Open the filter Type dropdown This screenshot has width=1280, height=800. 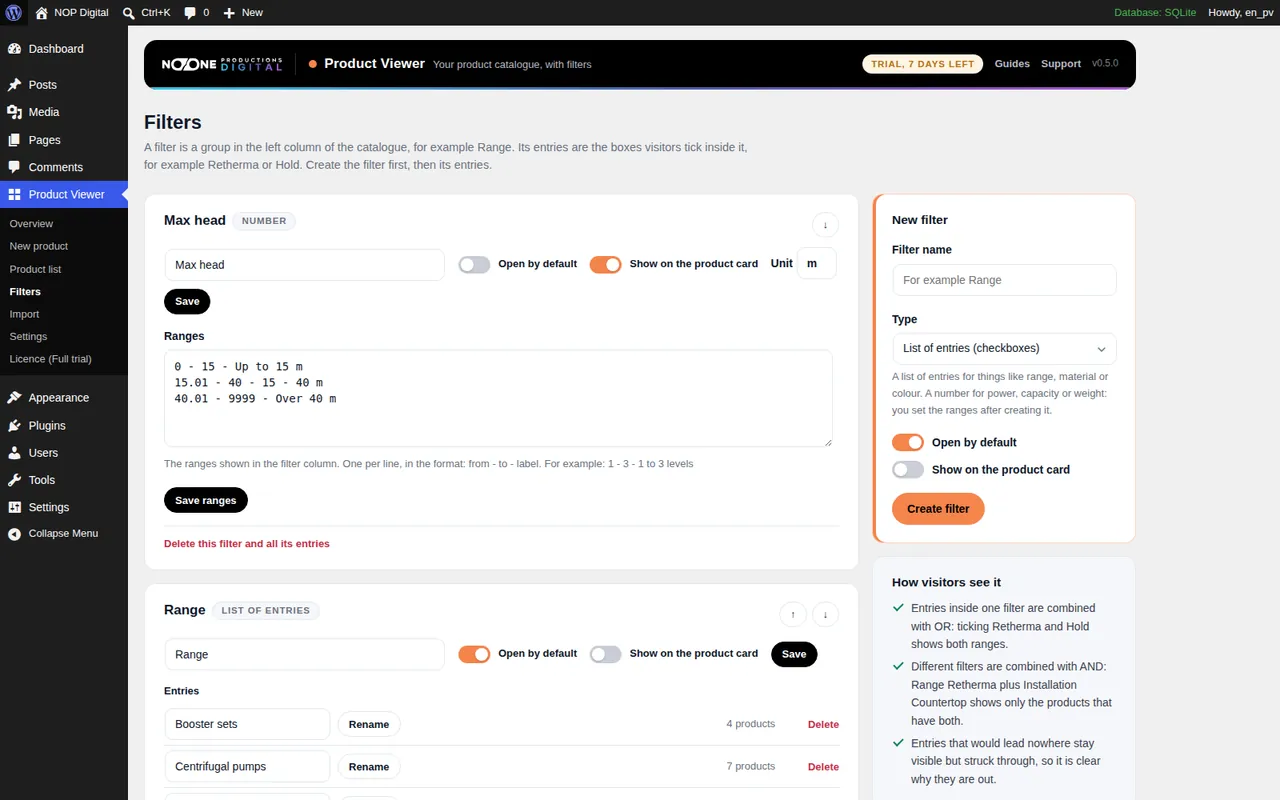click(1004, 348)
